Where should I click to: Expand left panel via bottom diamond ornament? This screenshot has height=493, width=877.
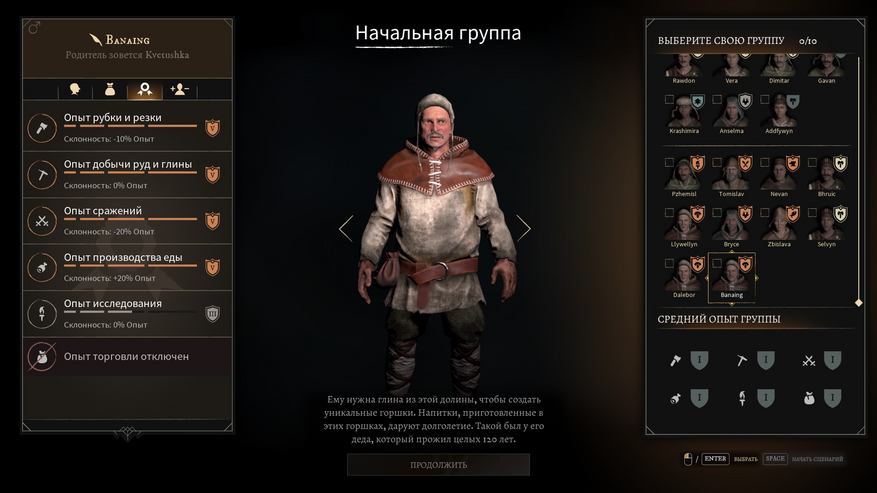click(x=128, y=432)
